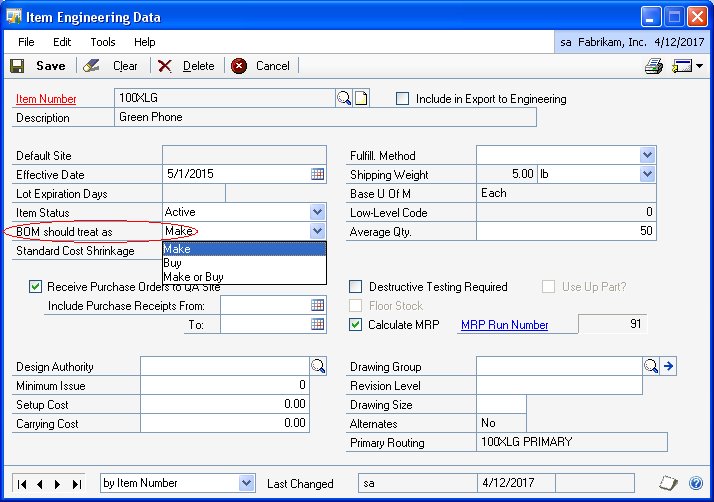The image size is (714, 502).
Task: Open the Edit menu
Action: (x=62, y=42)
